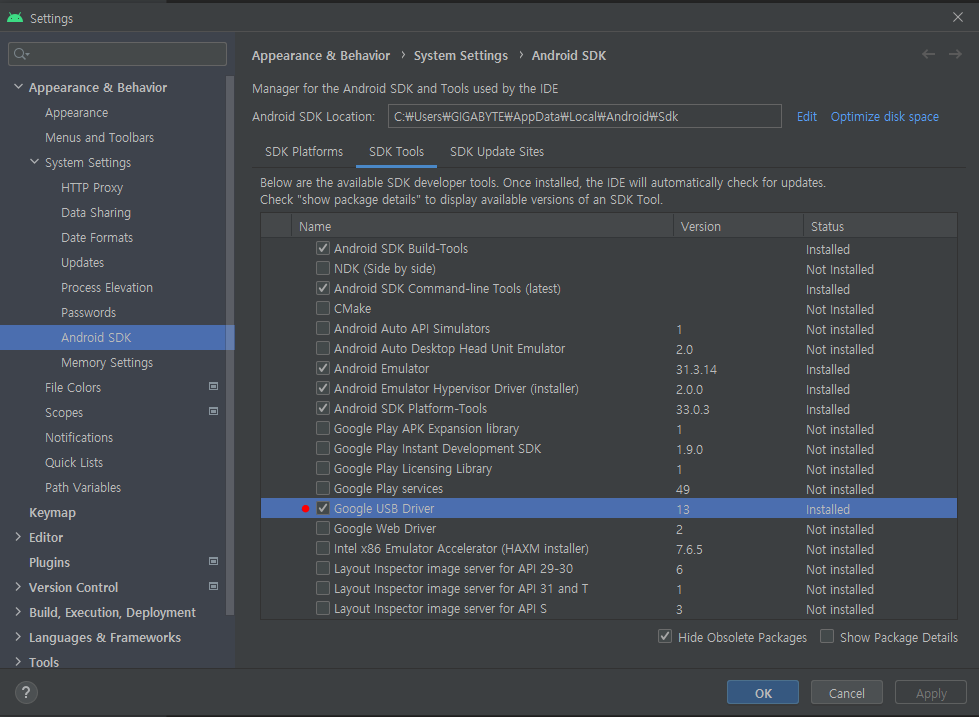The height and width of the screenshot is (717, 979).
Task: Enable Intel x86 Emulator Accelerator checkbox
Action: point(323,548)
